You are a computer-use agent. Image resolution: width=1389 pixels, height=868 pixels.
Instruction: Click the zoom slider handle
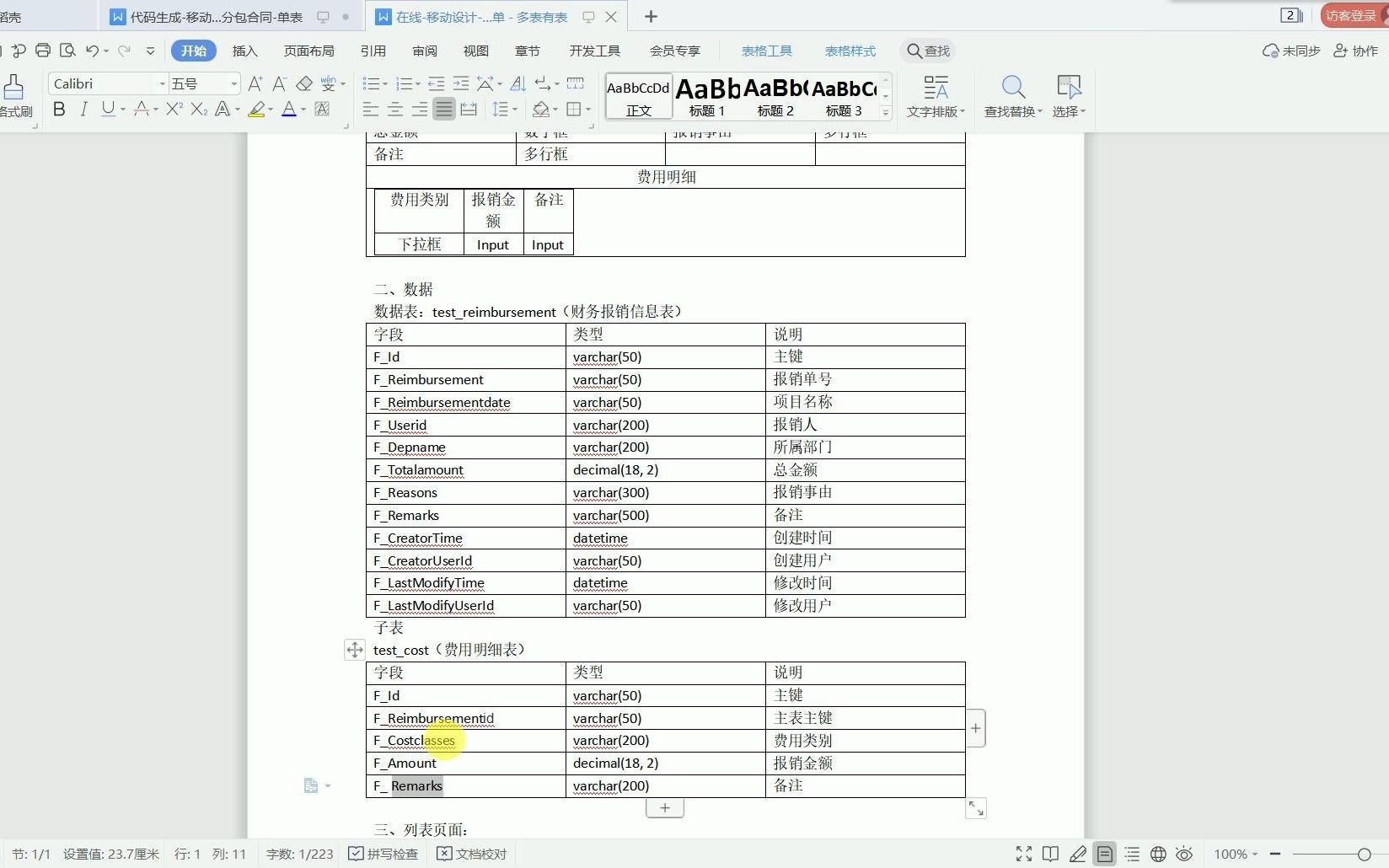[1364, 854]
